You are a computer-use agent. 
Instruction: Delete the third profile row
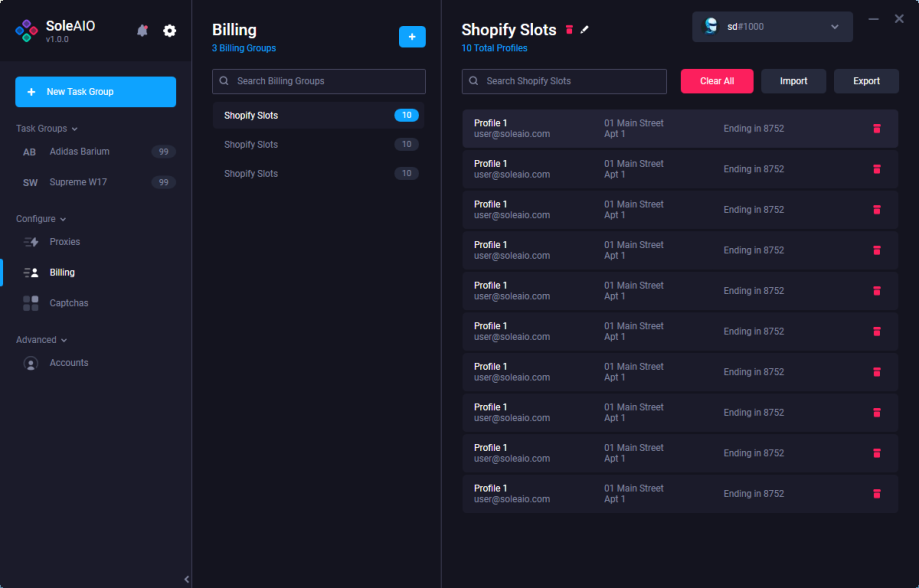pyautogui.click(x=877, y=209)
